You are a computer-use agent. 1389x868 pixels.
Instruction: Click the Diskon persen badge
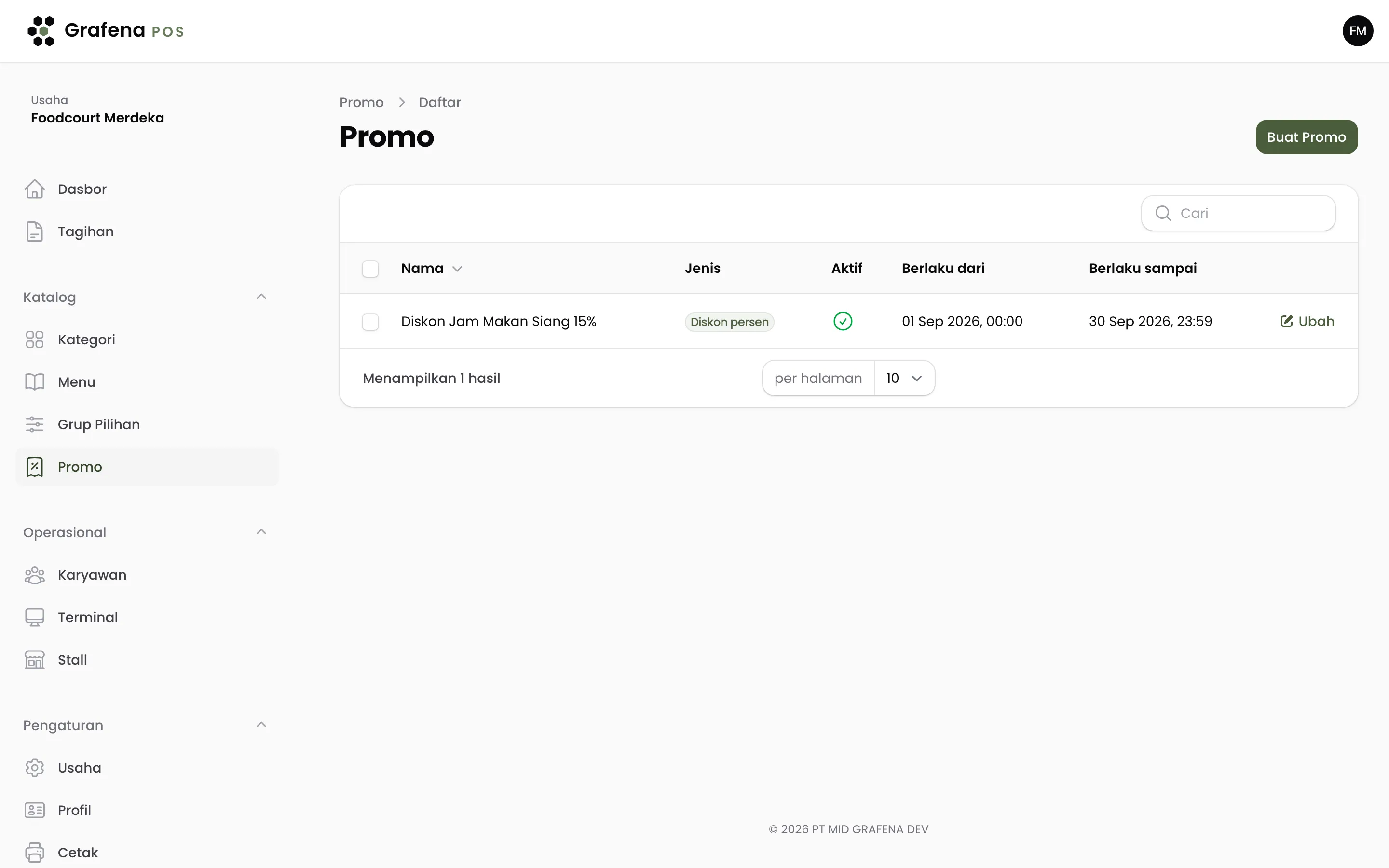[729, 322]
